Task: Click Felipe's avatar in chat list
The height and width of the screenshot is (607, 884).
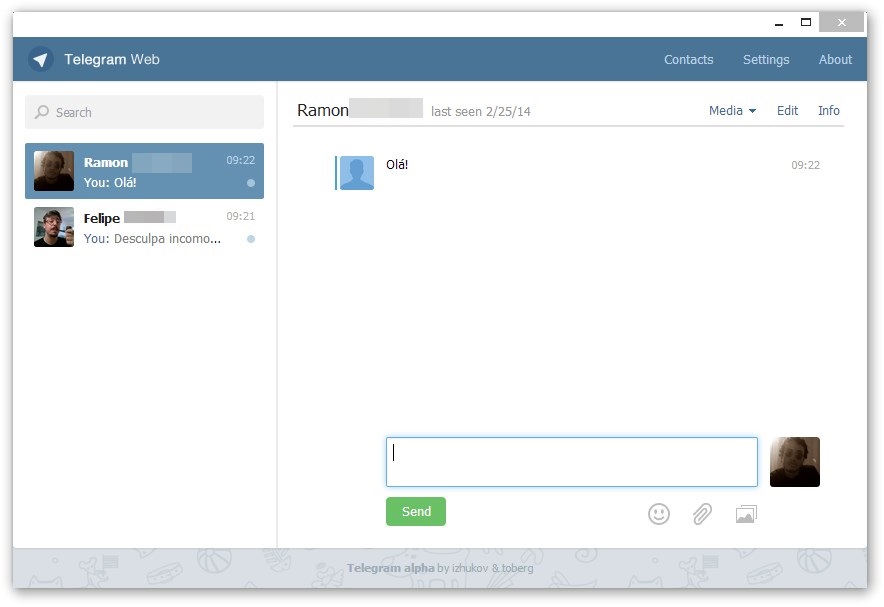Action: 54,227
